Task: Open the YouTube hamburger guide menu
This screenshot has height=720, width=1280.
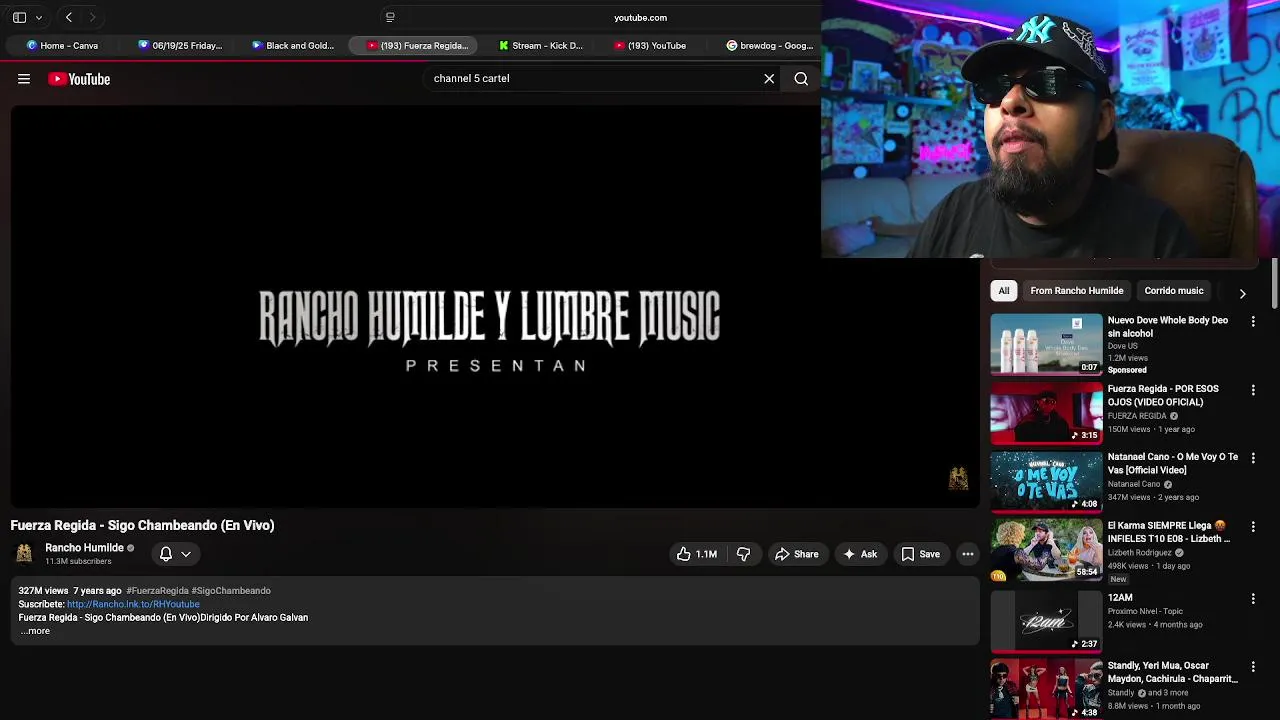Action: pos(24,79)
